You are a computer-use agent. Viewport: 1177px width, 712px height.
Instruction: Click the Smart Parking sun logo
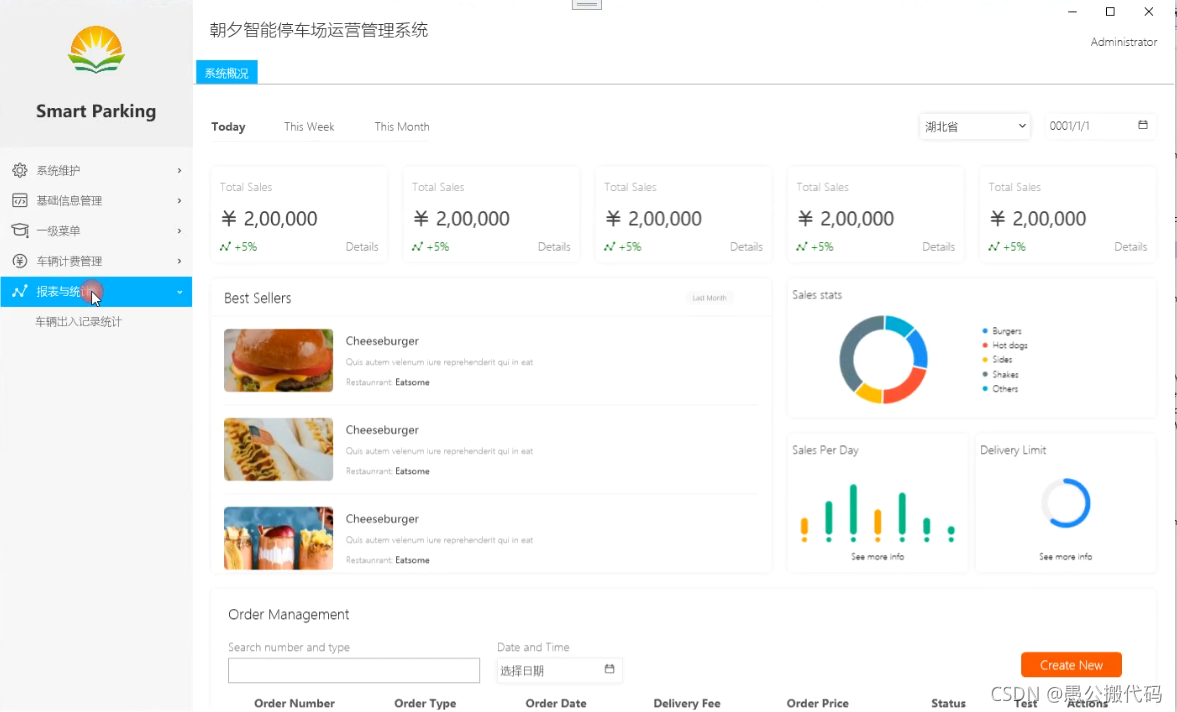coord(96,50)
